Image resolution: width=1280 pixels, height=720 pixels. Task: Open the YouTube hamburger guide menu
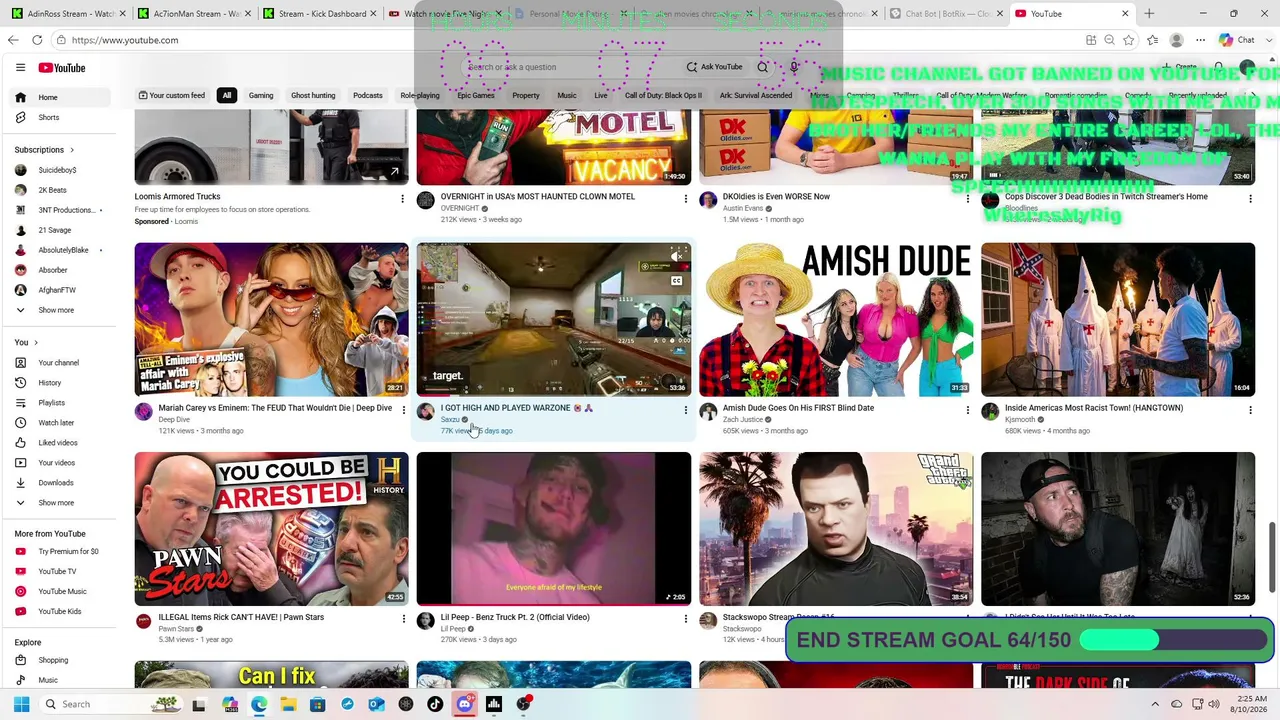[x=20, y=68]
